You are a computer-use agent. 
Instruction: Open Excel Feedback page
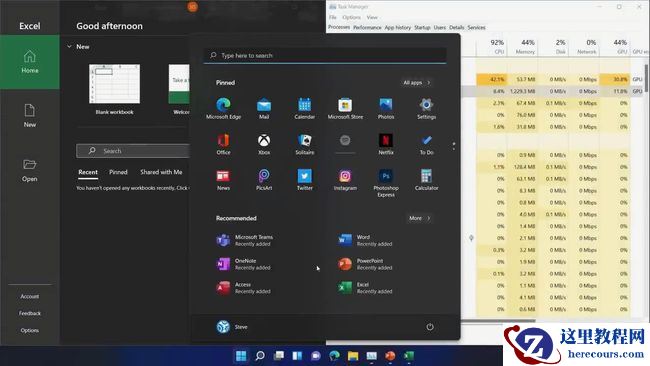30,313
